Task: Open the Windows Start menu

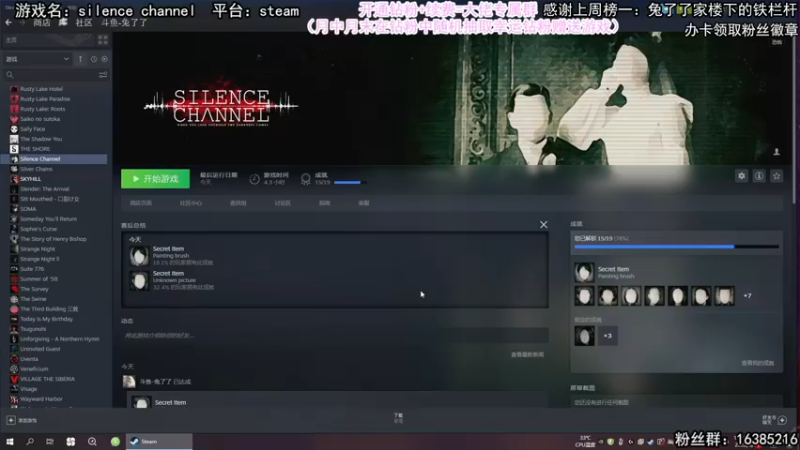Action: (x=10, y=442)
